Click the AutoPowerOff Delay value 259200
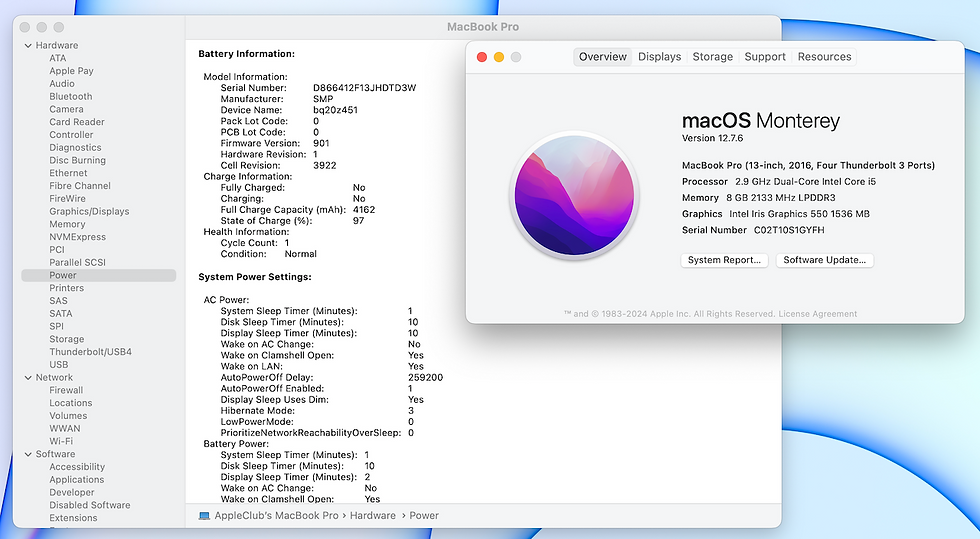The image size is (980, 539). coord(426,378)
